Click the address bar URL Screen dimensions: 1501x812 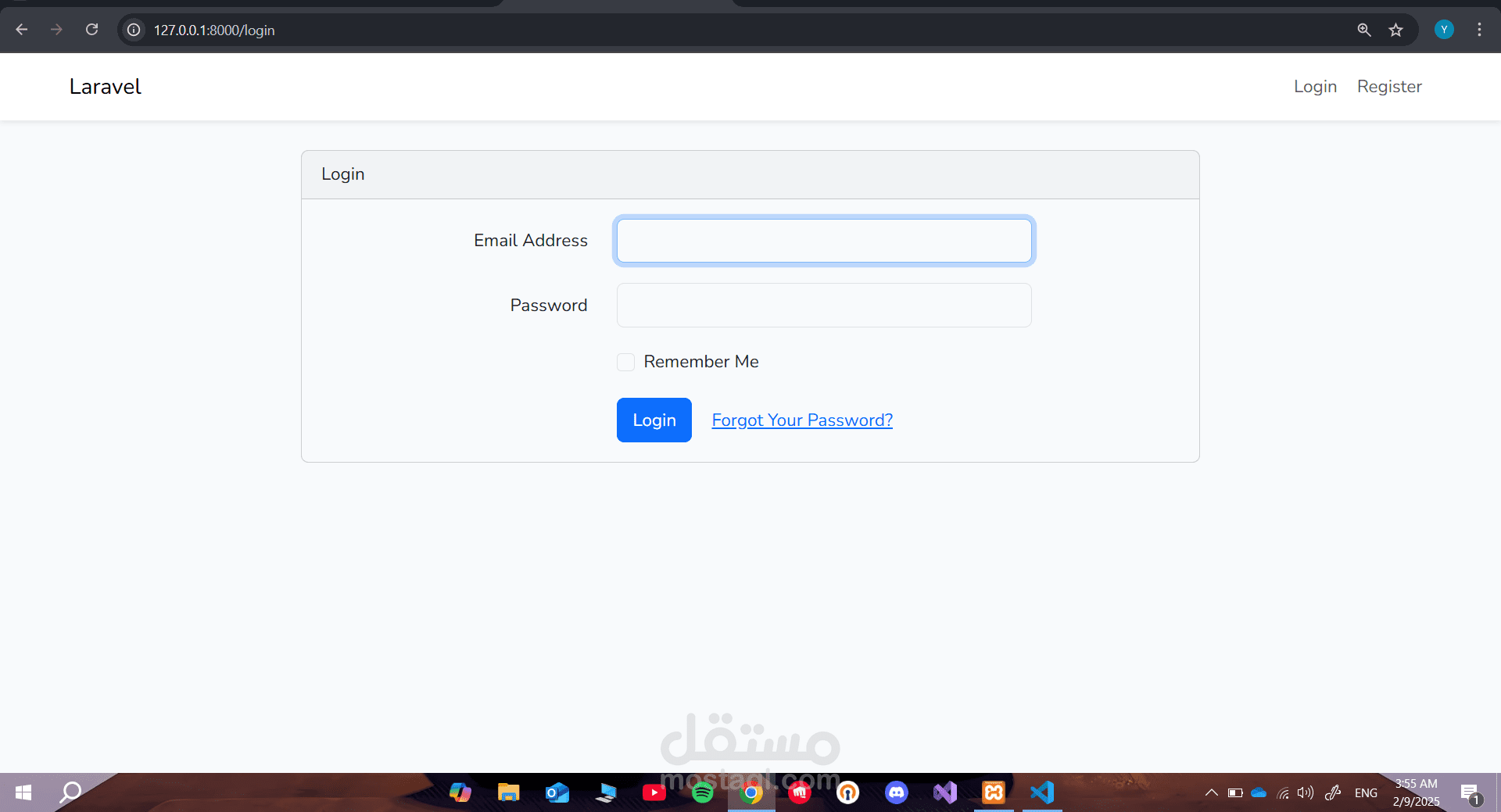click(x=214, y=30)
